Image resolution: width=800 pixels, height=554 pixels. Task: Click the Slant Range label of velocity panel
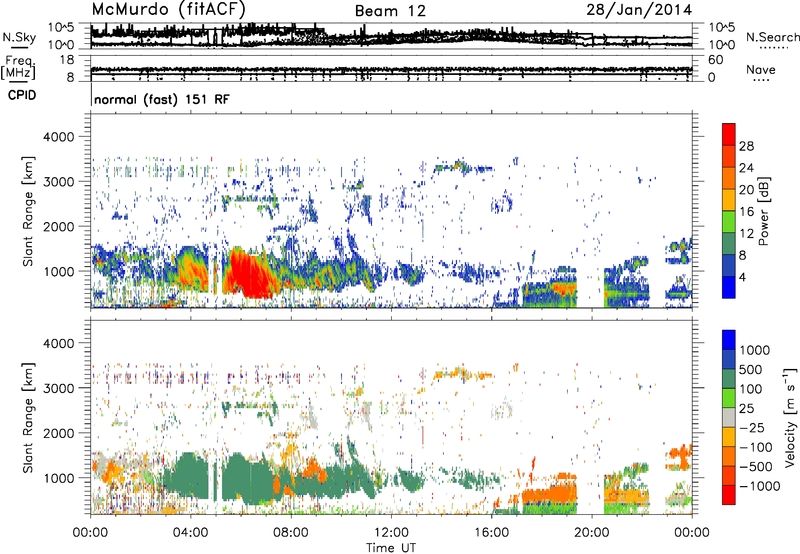[28, 417]
